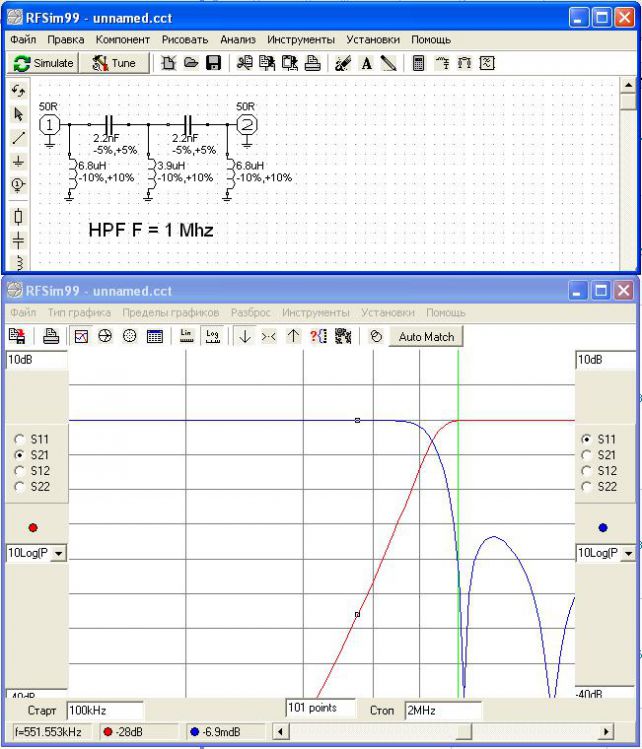Screen dimensions: 642x749
Task: Paste from clipboard in schematic toolbar
Action: pos(290,63)
